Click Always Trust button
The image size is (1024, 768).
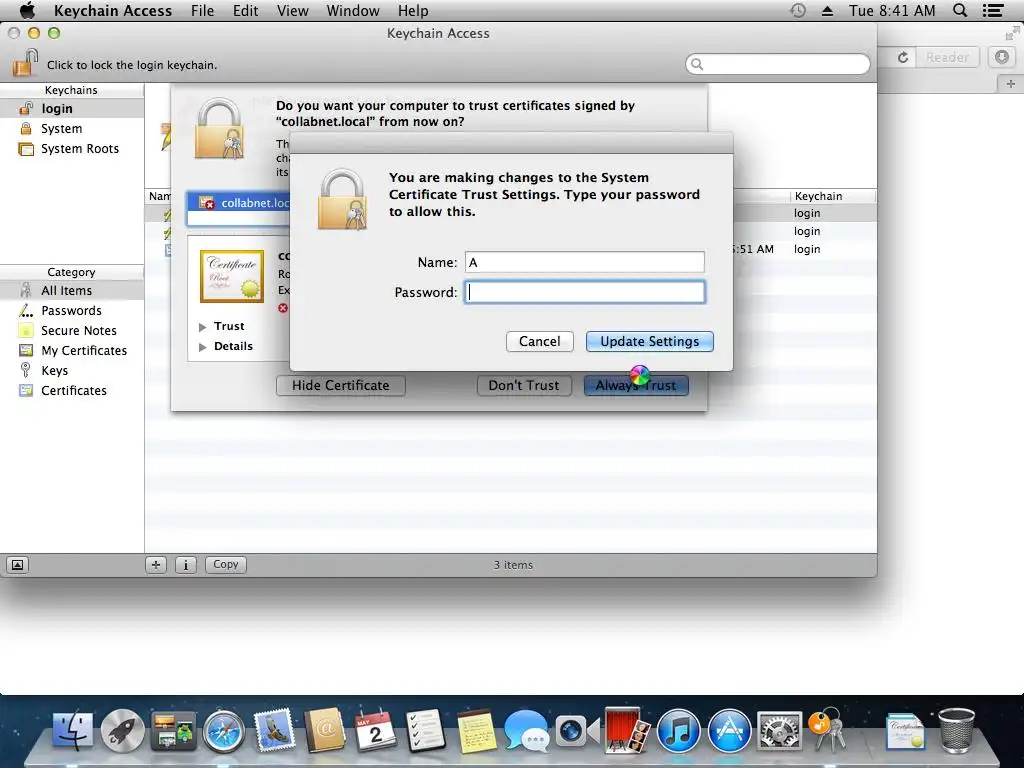tap(635, 385)
